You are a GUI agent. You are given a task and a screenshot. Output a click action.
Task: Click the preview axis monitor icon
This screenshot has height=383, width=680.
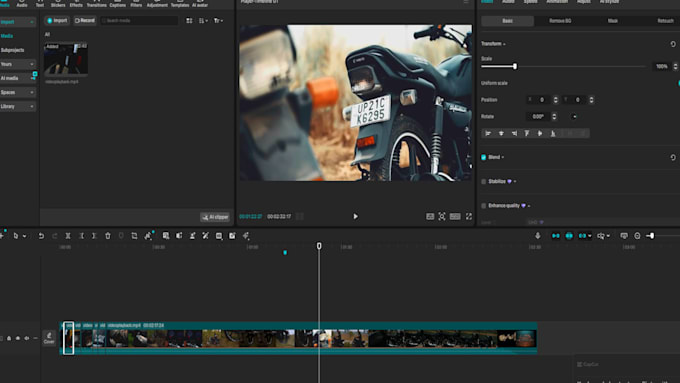(x=624, y=236)
